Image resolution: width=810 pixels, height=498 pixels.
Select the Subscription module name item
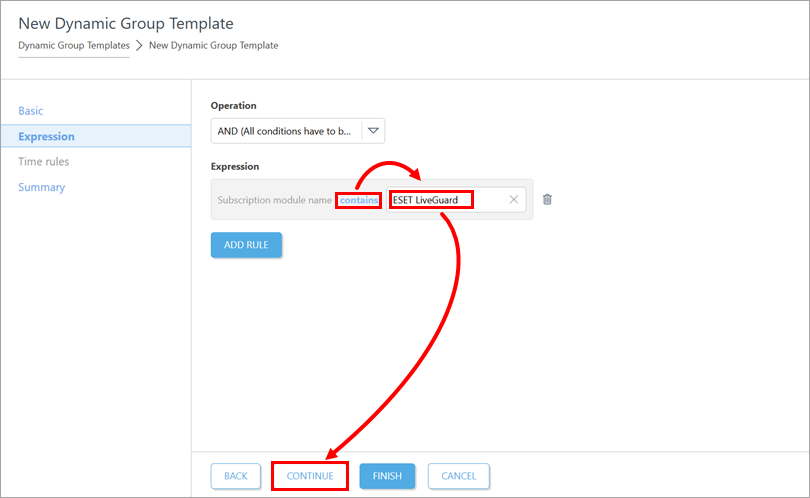pos(274,200)
